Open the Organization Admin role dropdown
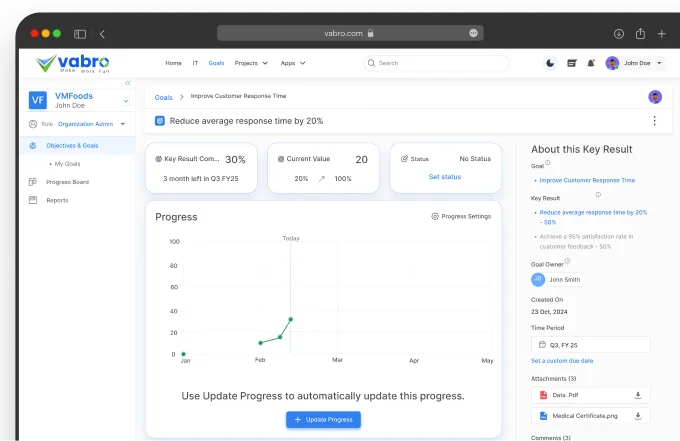 click(x=122, y=124)
